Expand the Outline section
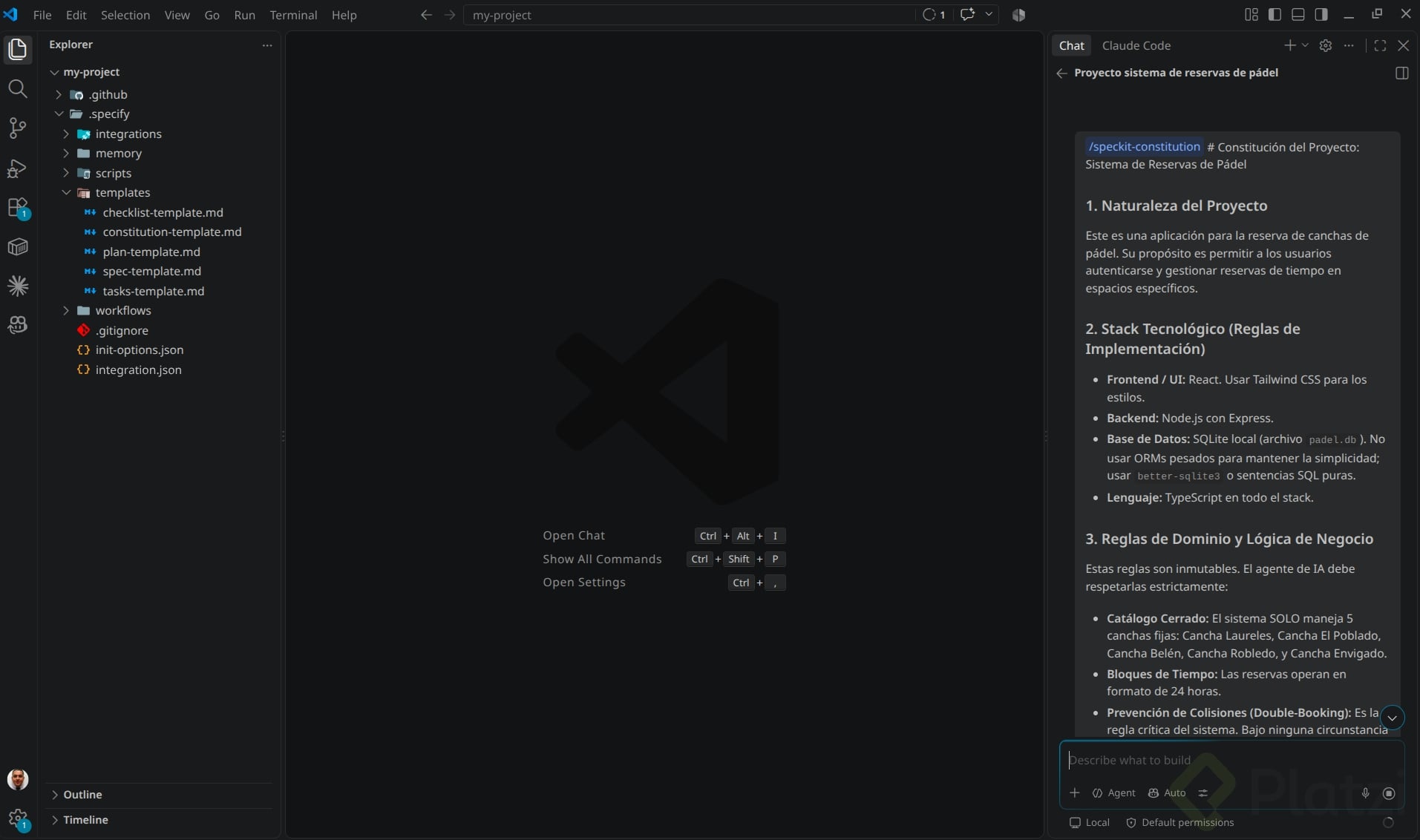Image resolution: width=1420 pixels, height=840 pixels. [82, 795]
